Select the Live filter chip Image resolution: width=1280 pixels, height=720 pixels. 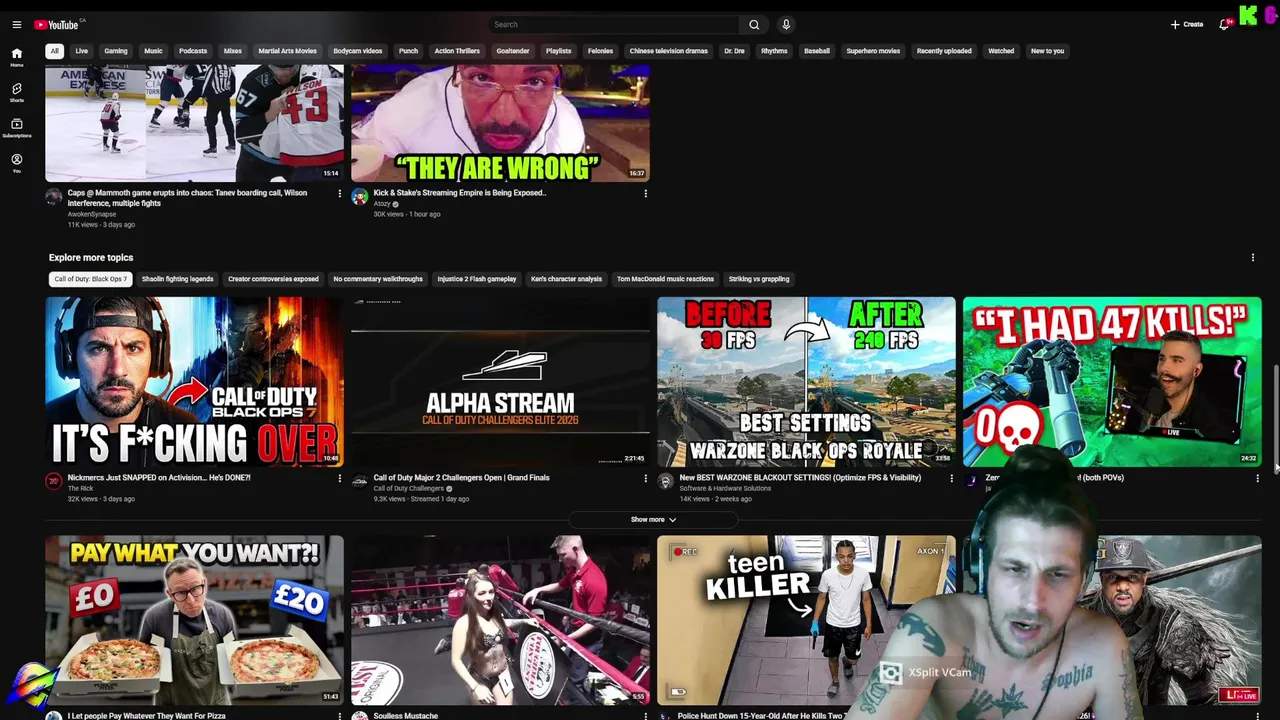(81, 51)
